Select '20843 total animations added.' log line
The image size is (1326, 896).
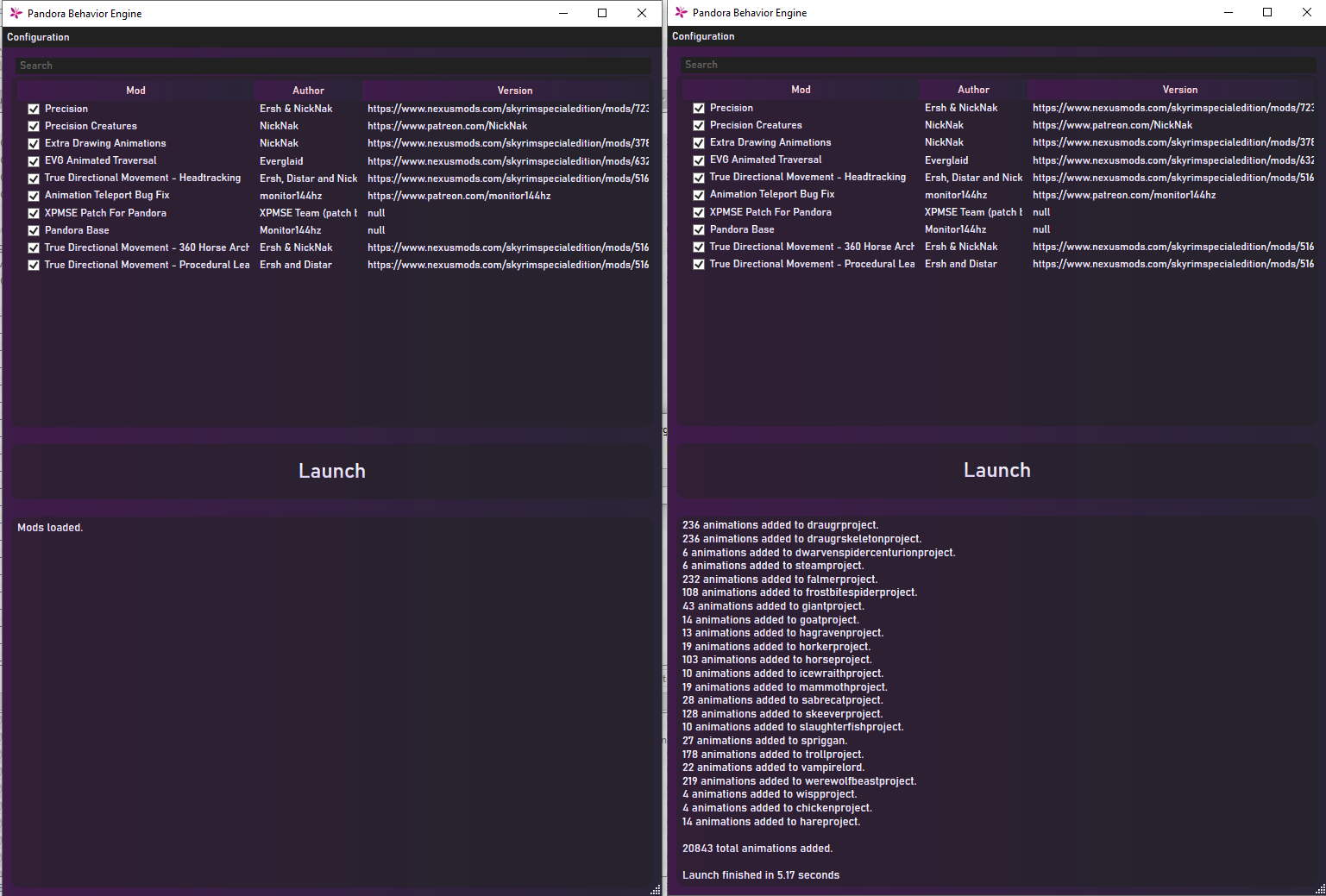[757, 849]
